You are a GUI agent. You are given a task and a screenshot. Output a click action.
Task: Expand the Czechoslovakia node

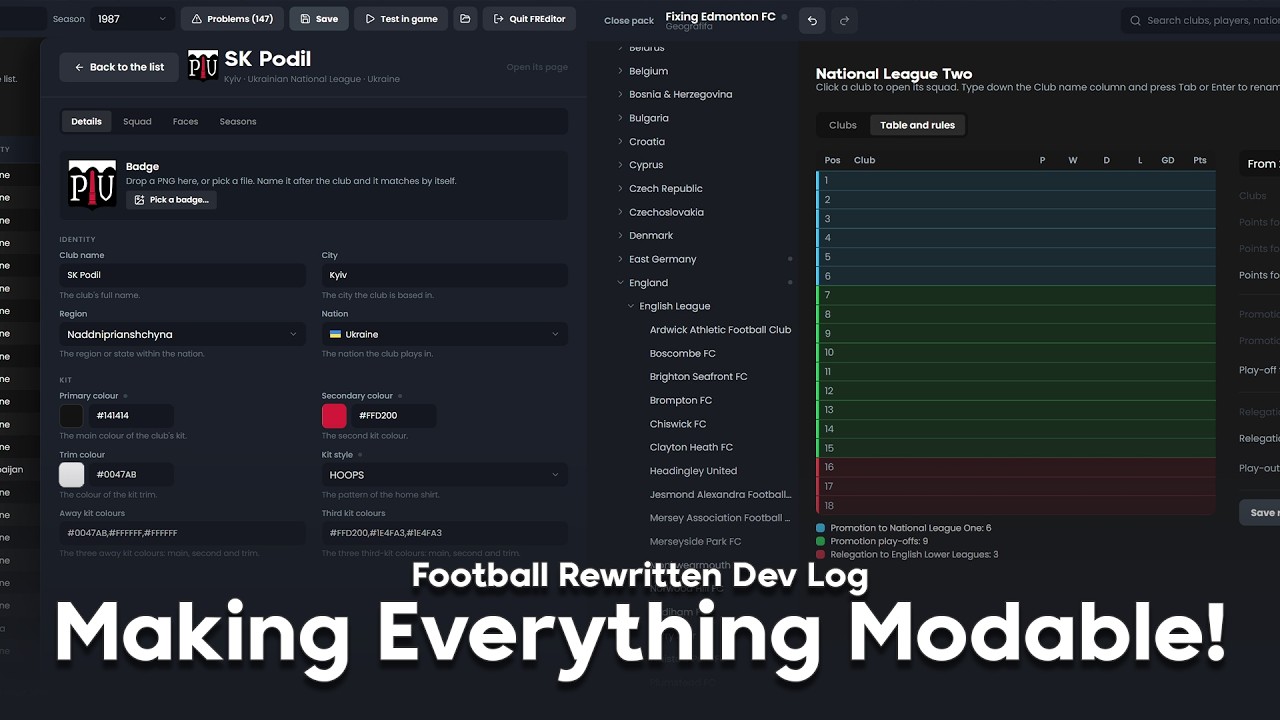coord(620,212)
